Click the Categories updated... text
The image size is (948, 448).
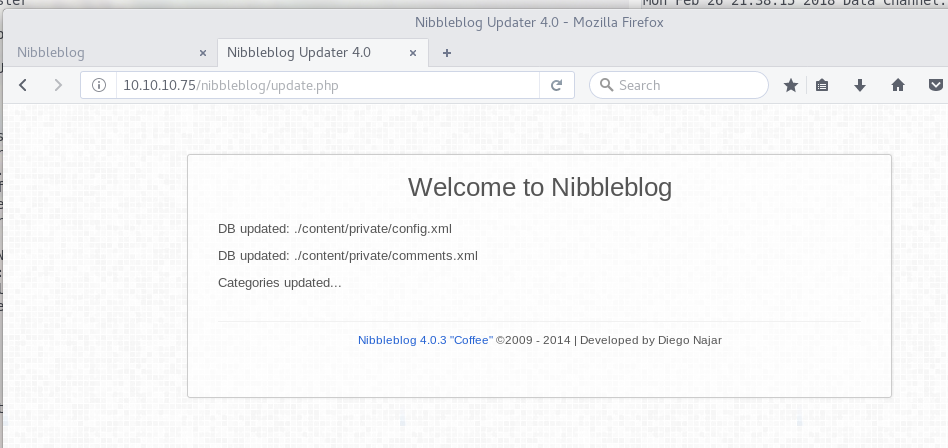tap(280, 283)
